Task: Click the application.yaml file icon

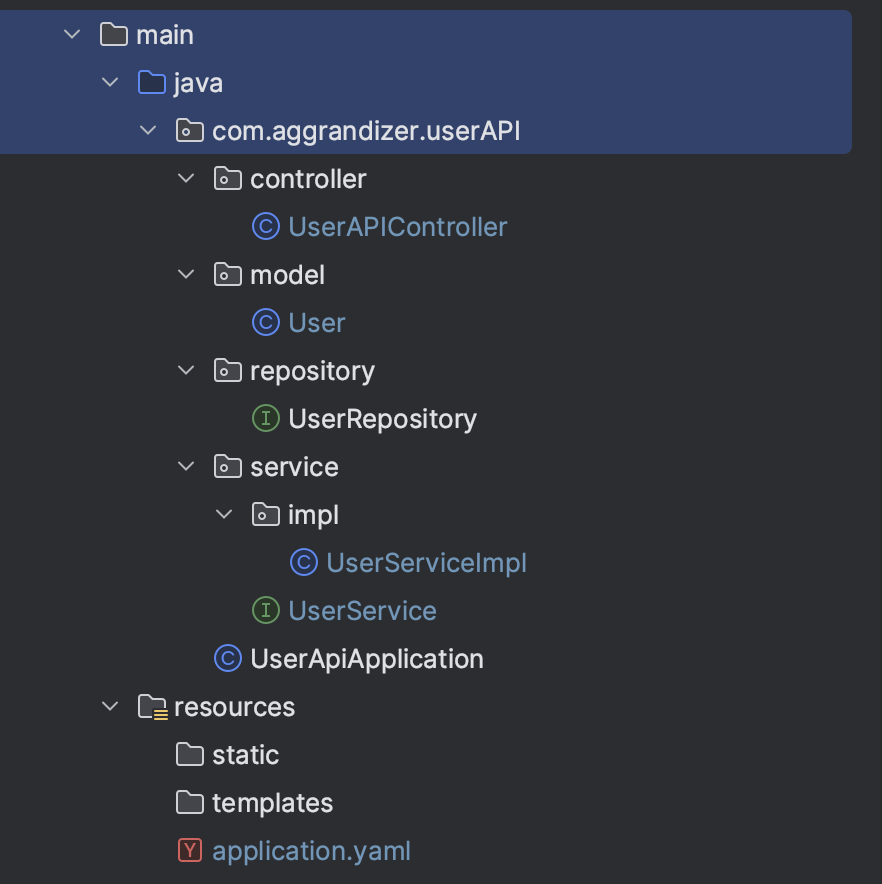Action: click(x=189, y=851)
